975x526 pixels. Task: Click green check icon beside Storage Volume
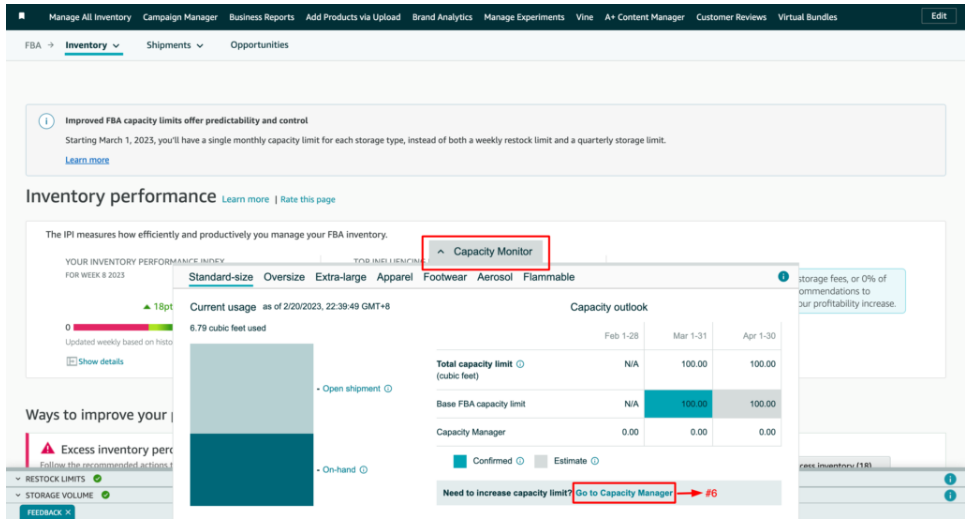pyautogui.click(x=106, y=495)
